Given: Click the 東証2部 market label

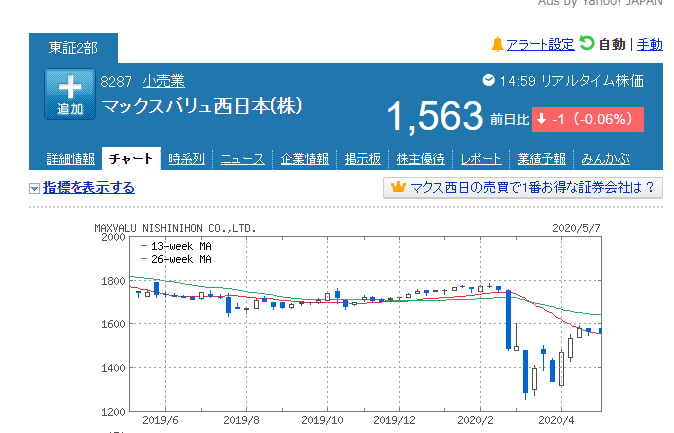Looking at the screenshot, I should click(x=73, y=48).
